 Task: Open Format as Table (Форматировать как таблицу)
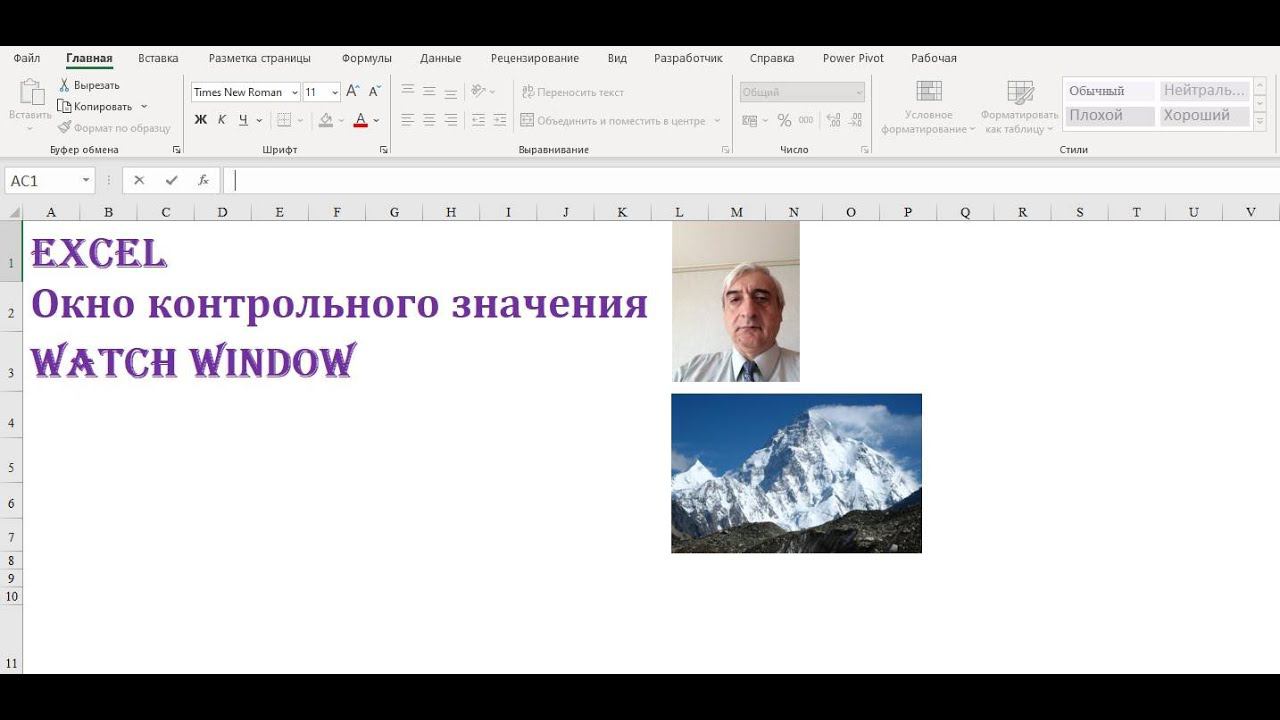click(1019, 107)
